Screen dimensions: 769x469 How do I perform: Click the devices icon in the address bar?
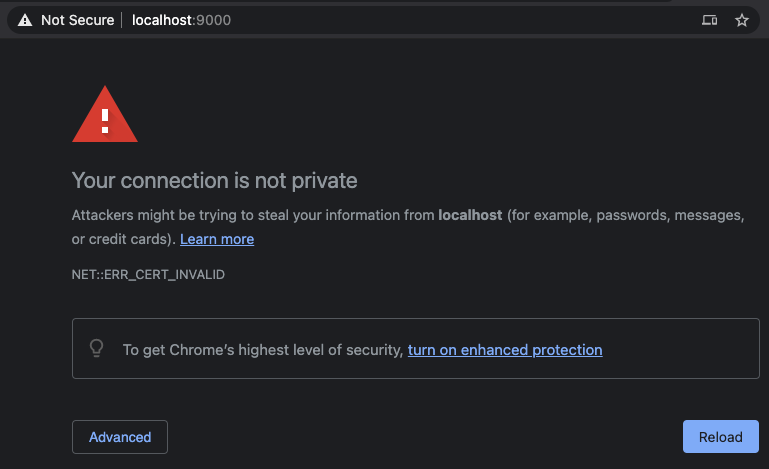pyautogui.click(x=709, y=20)
